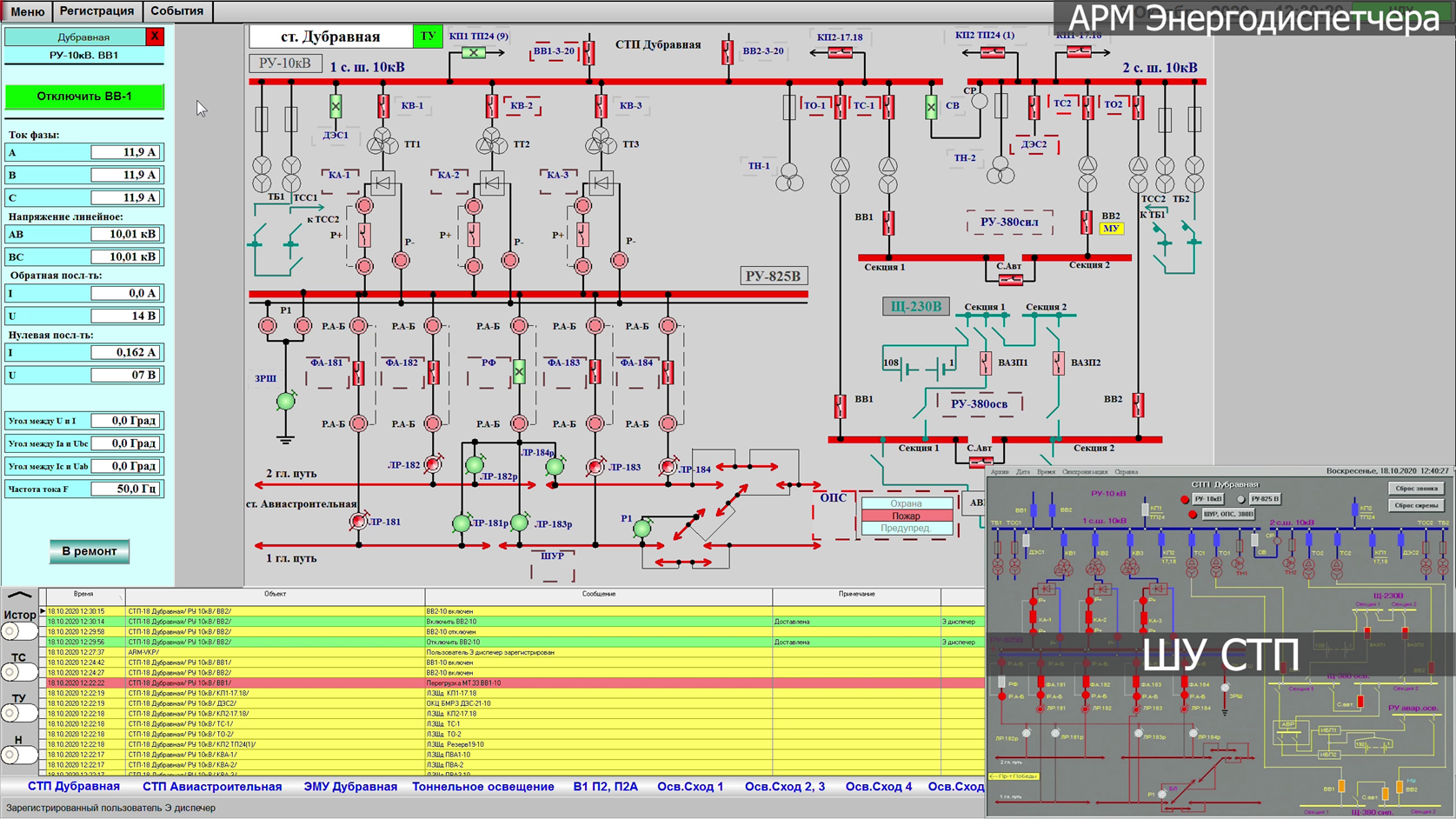Click the red Пожар alarm indicator
1456x819 pixels.
click(x=906, y=516)
